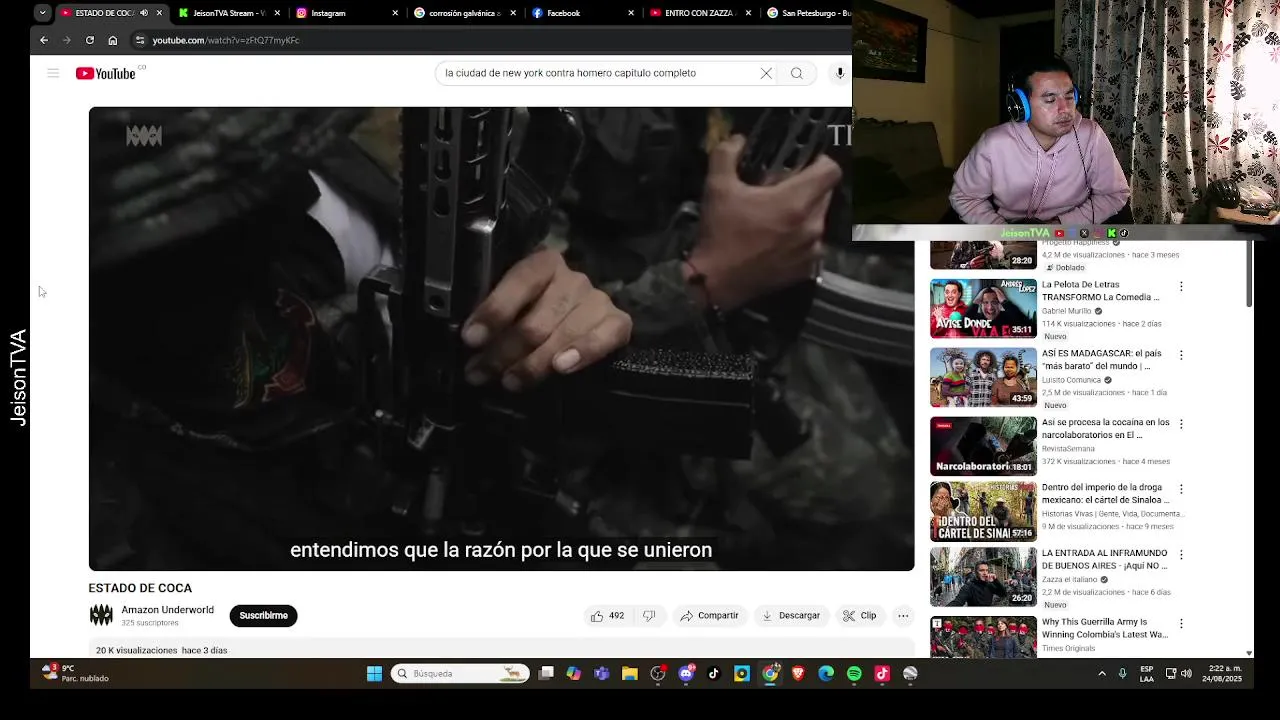Screen dimensions: 1280x720
Task: Navigate back in the browser
Action: tap(44, 40)
